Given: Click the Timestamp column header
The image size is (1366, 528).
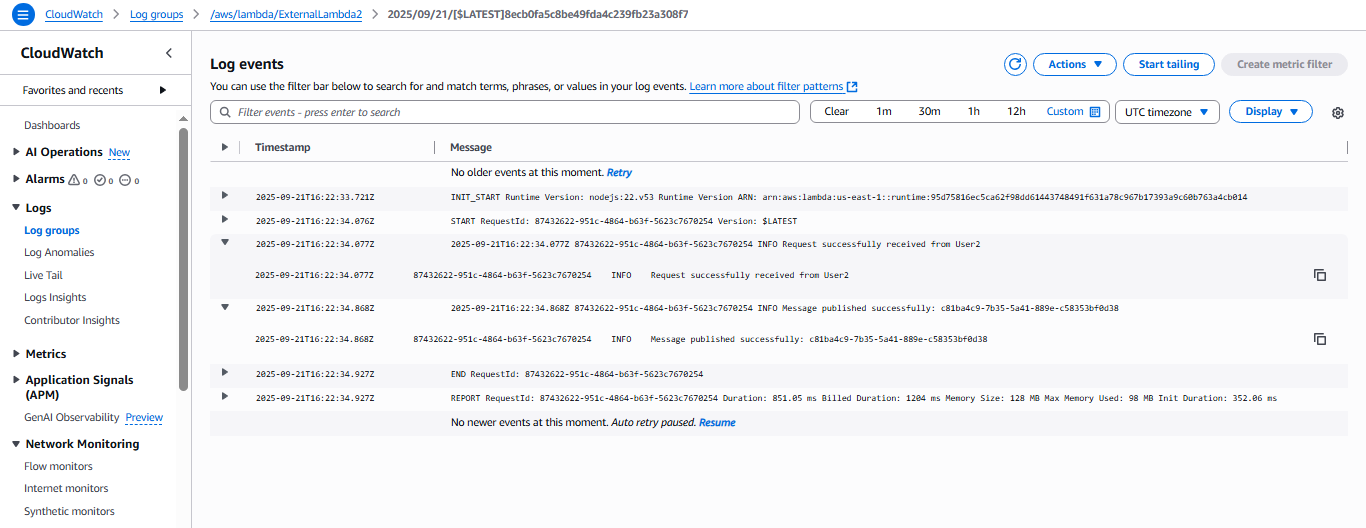Looking at the screenshot, I should click(x=283, y=147).
